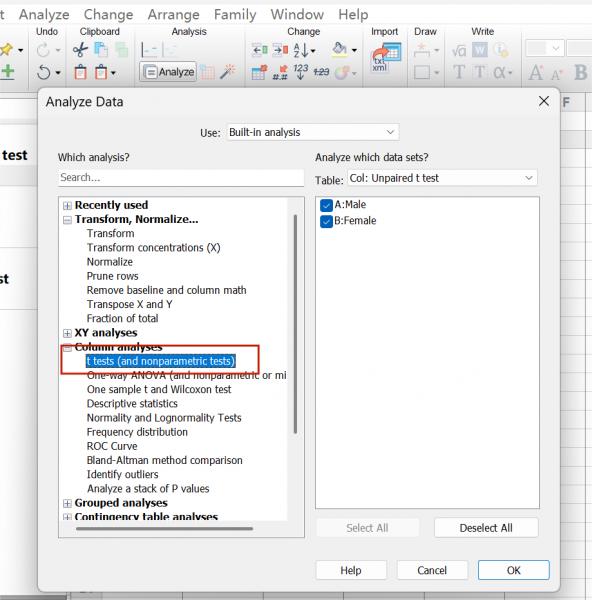Click the OK button
592x600 pixels.
point(514,570)
